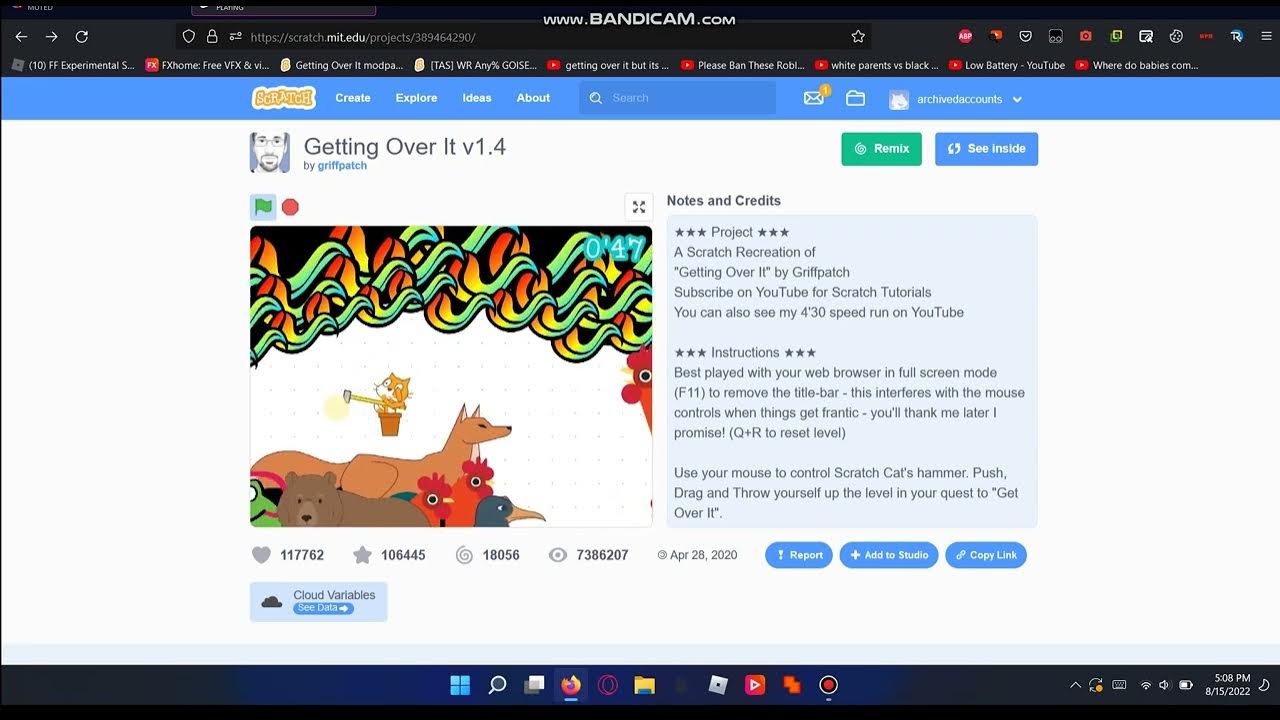Favorite the project with the star icon
1280x720 pixels.
pyautogui.click(x=362, y=555)
